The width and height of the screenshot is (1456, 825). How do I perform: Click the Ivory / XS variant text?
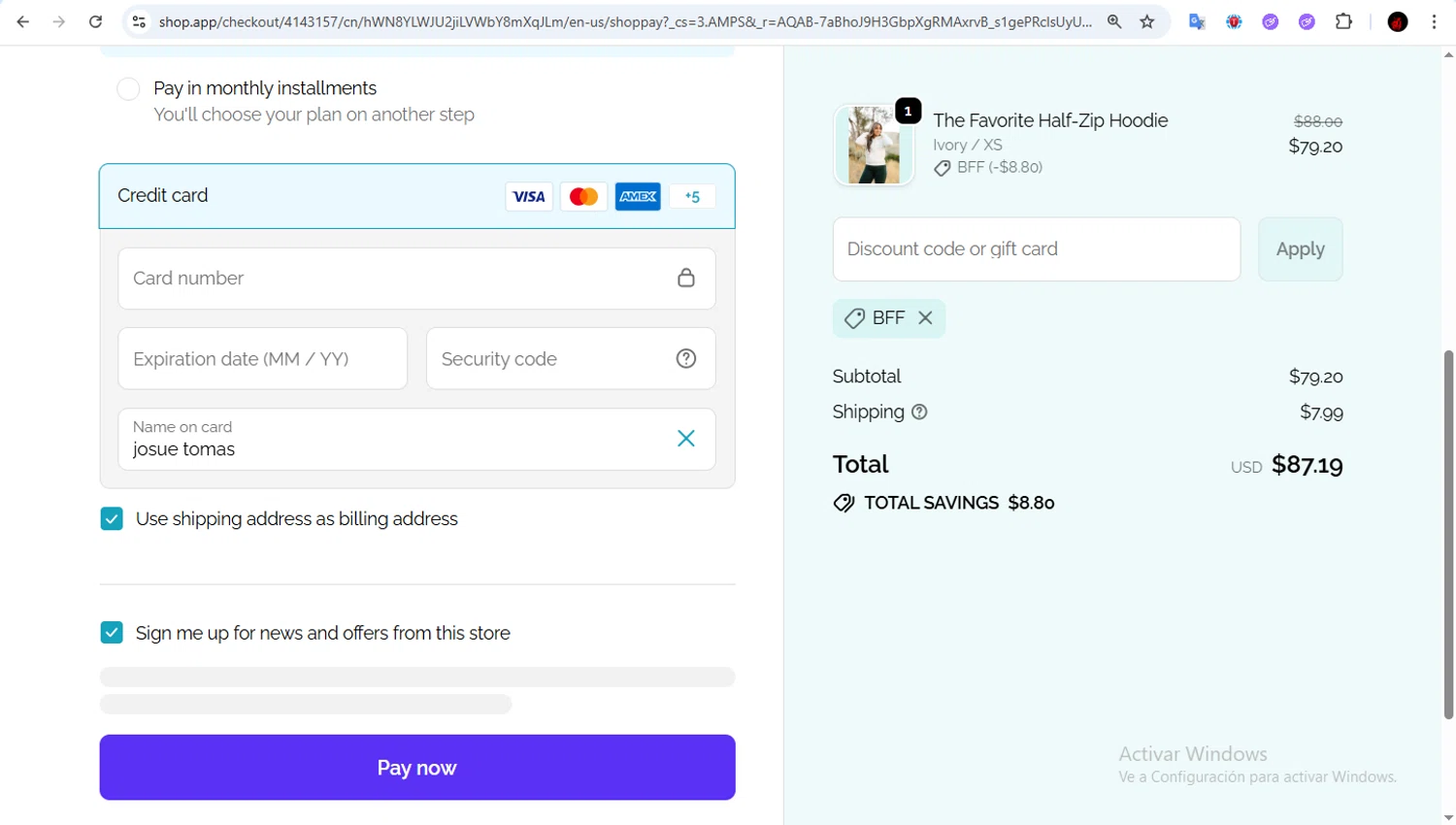tap(968, 146)
